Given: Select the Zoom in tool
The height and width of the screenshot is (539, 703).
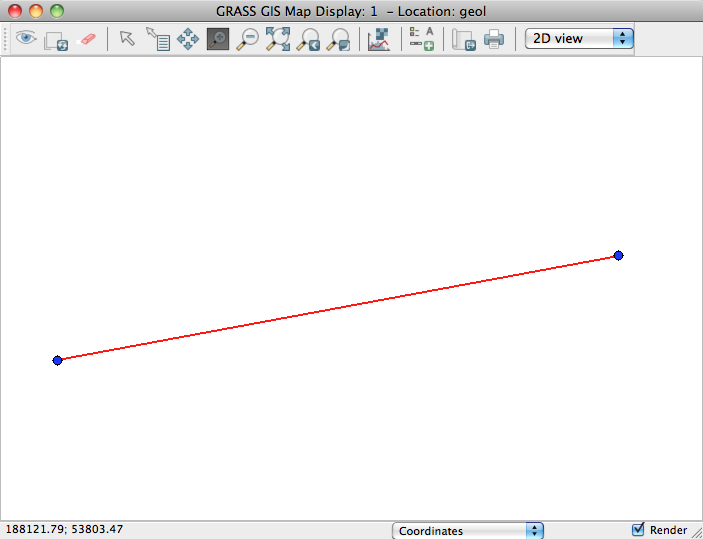Looking at the screenshot, I should (217, 40).
